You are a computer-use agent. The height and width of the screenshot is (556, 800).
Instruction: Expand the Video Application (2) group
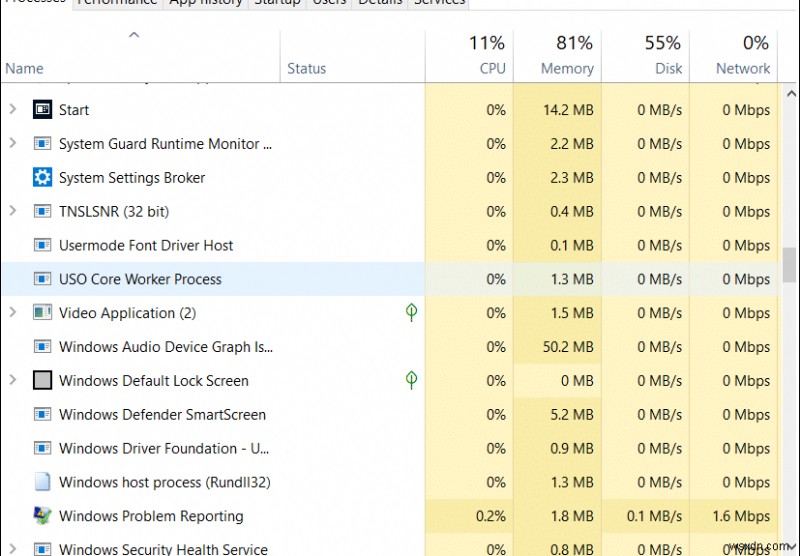(13, 312)
